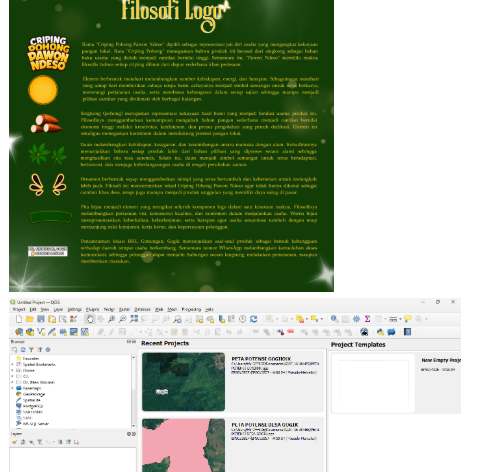Select the Pan Map hand tool

90,319
